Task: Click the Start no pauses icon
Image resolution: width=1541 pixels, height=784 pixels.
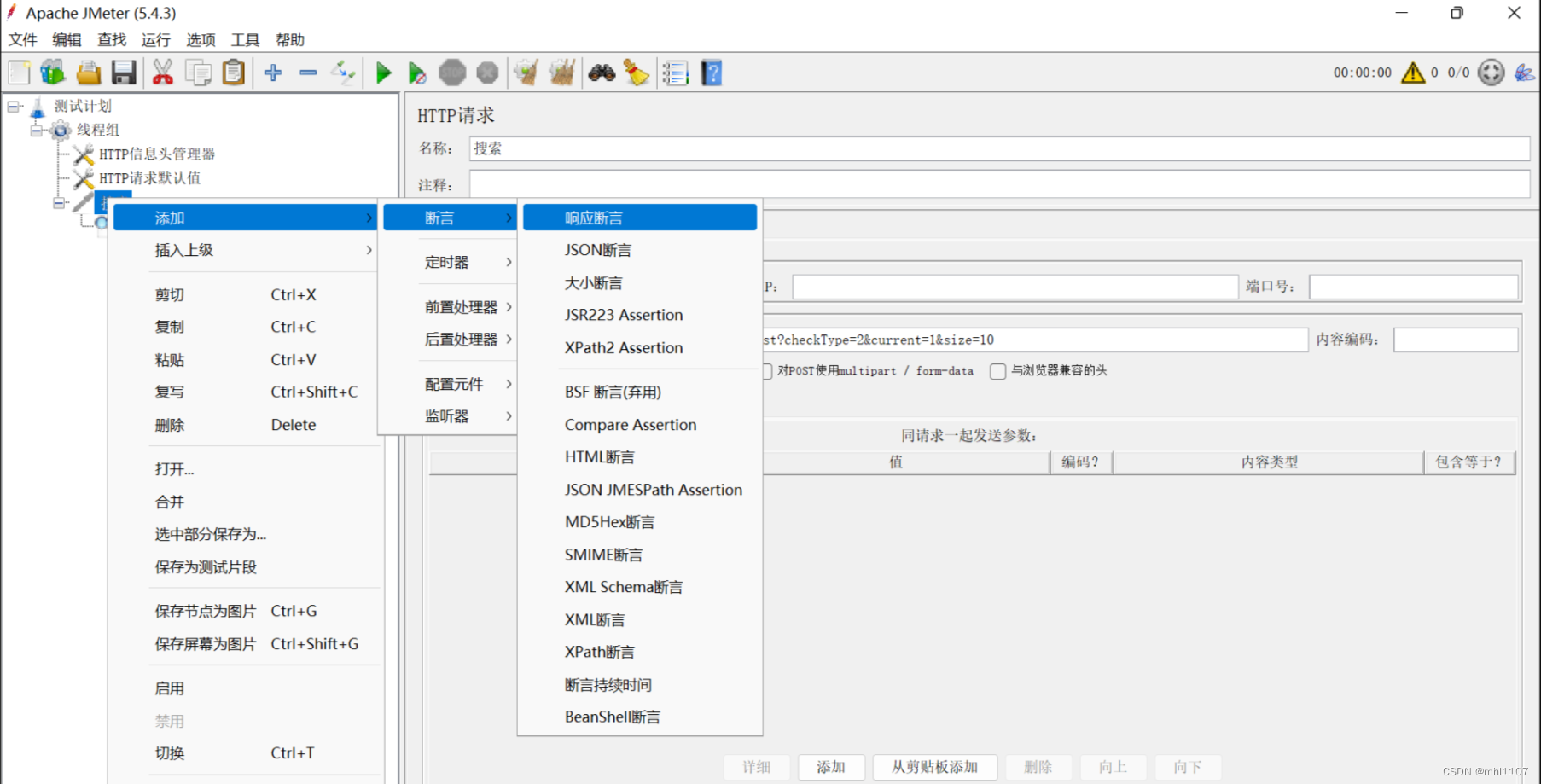Action: click(417, 73)
